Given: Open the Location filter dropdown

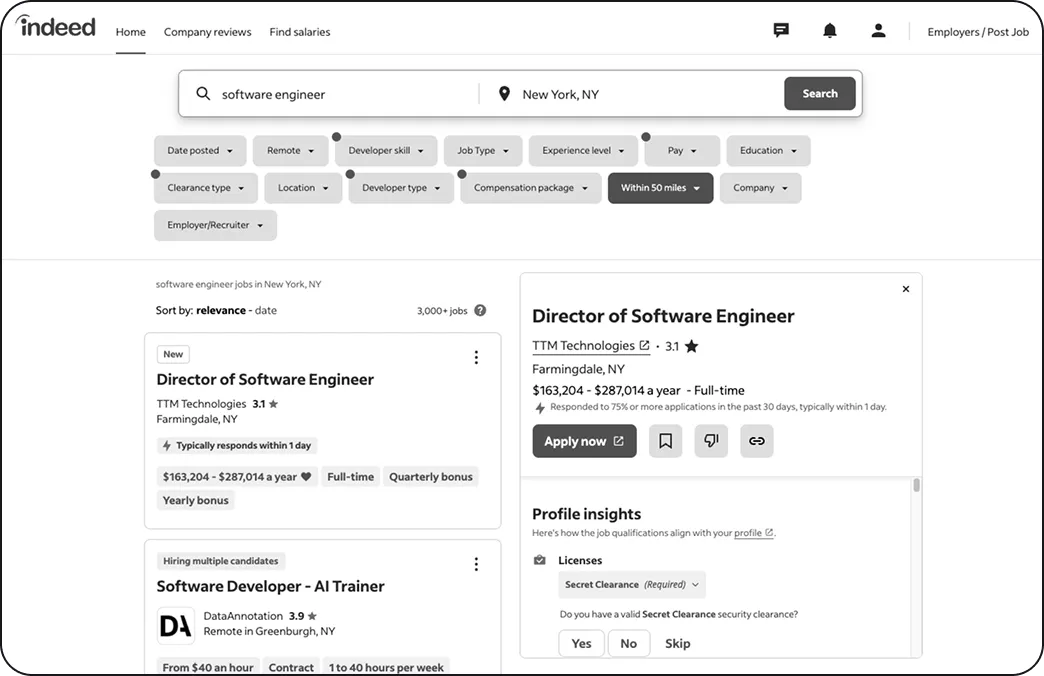Looking at the screenshot, I should [303, 188].
